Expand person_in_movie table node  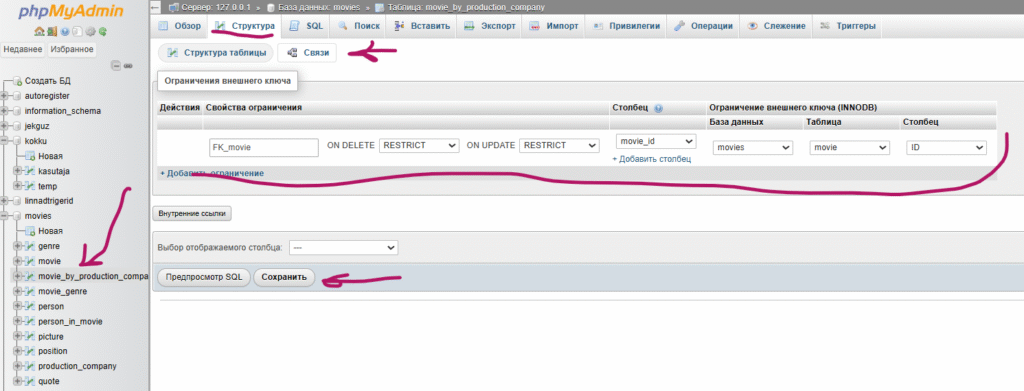click(18, 321)
